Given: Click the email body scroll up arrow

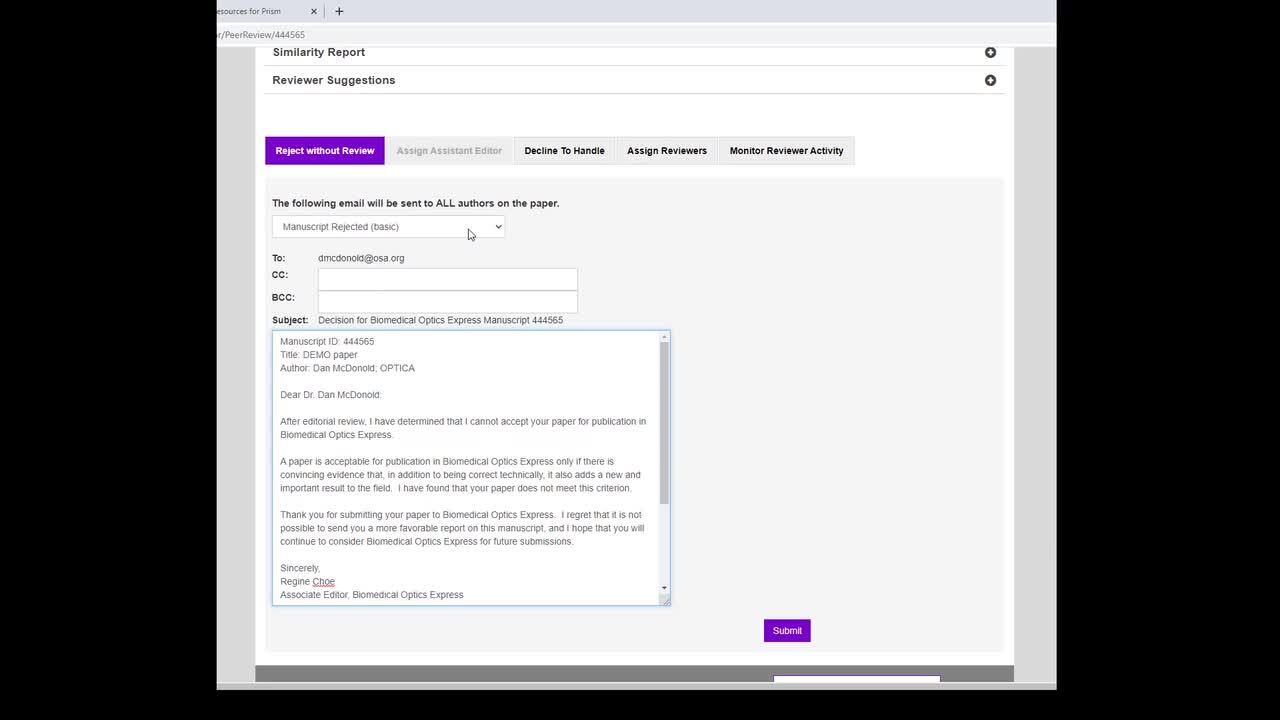Looking at the screenshot, I should click(664, 337).
